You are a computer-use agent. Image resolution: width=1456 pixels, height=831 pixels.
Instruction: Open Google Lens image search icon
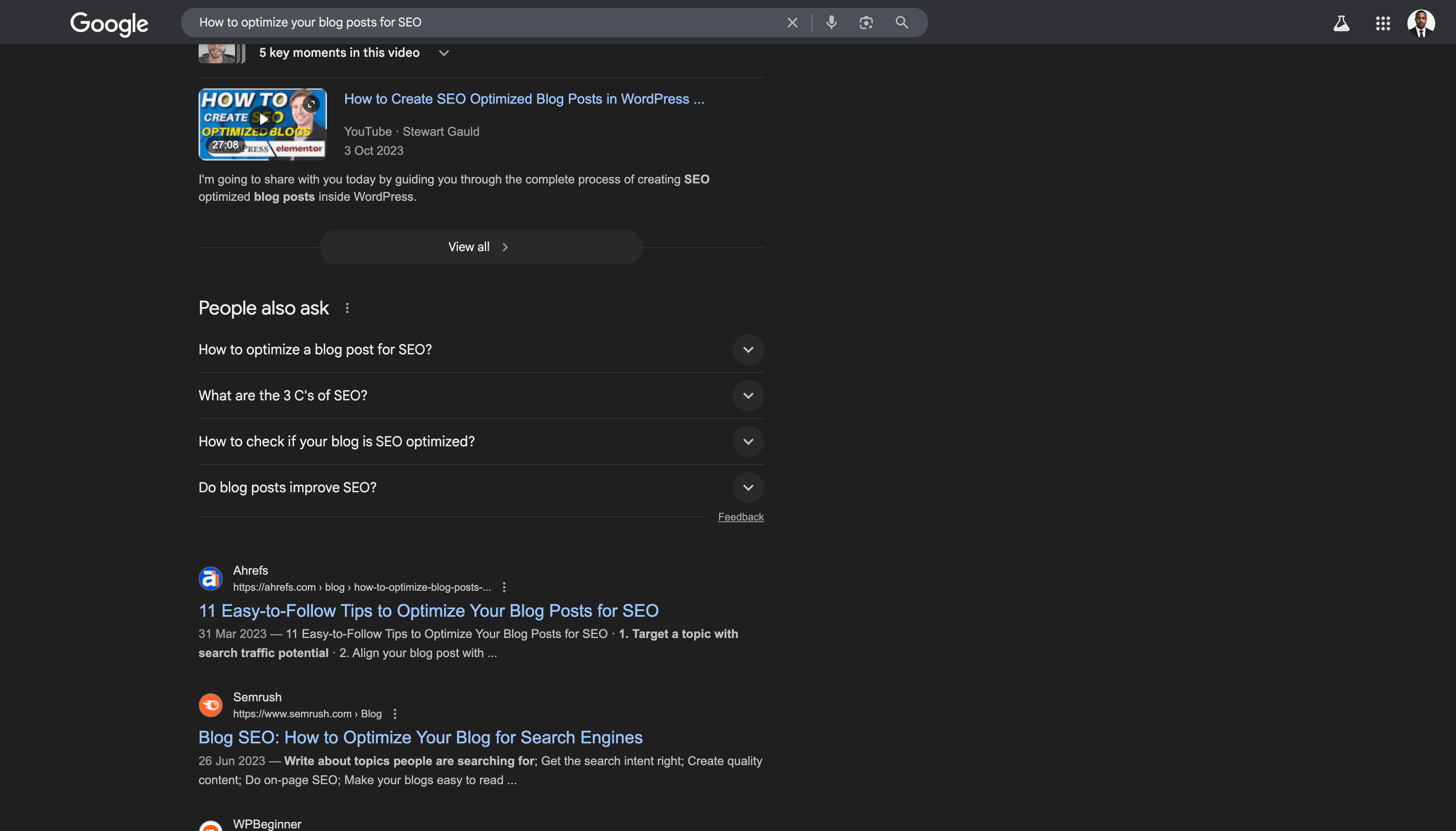pyautogui.click(x=865, y=23)
